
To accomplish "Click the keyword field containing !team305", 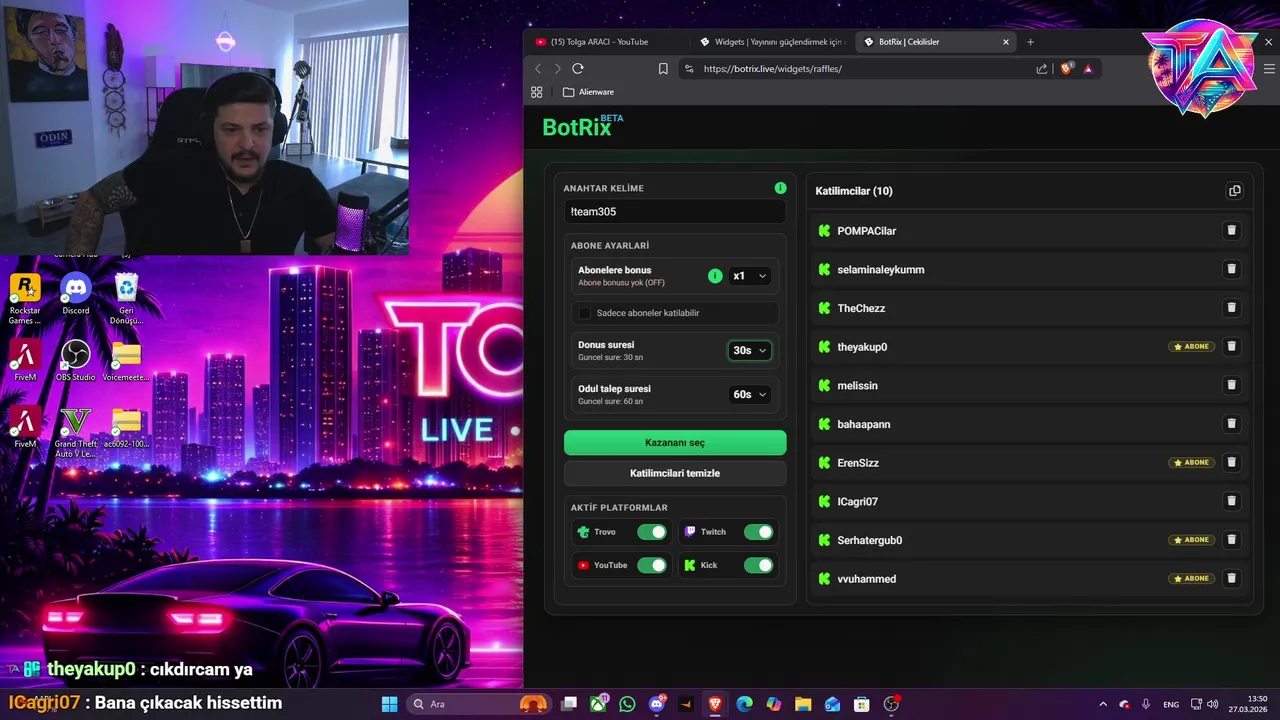I will point(675,212).
